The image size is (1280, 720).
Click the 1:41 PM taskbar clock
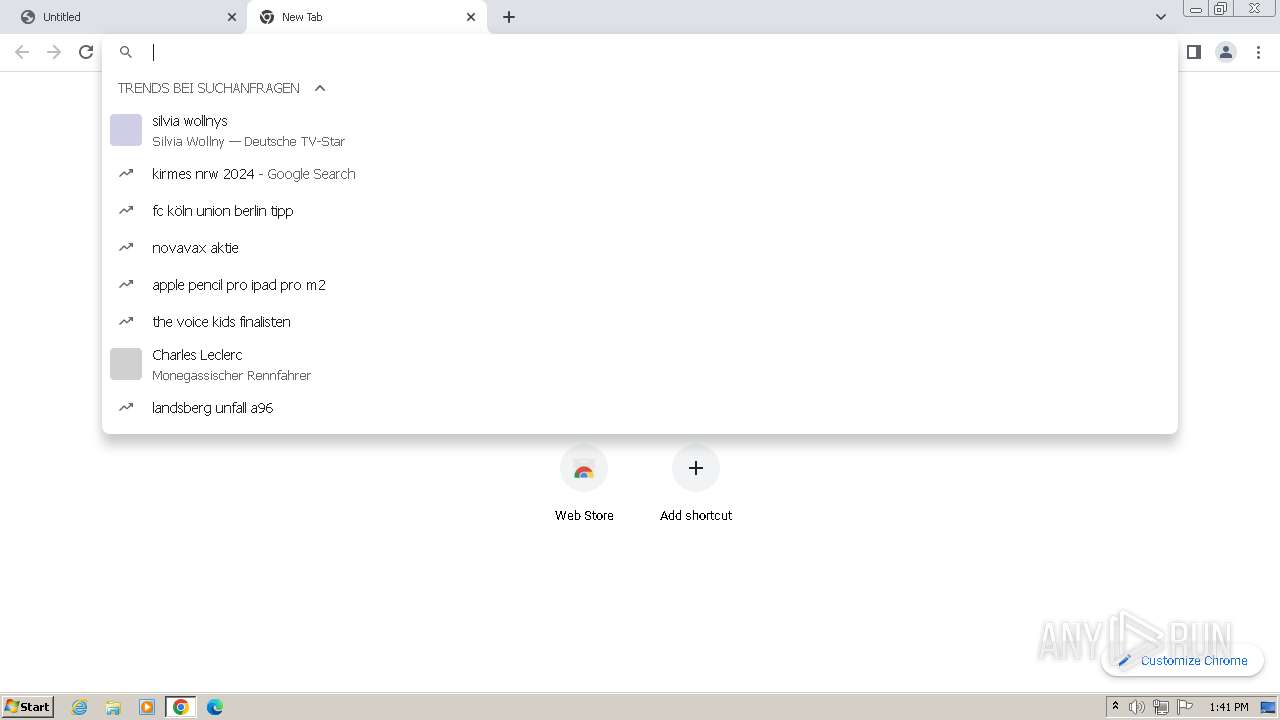click(1229, 707)
